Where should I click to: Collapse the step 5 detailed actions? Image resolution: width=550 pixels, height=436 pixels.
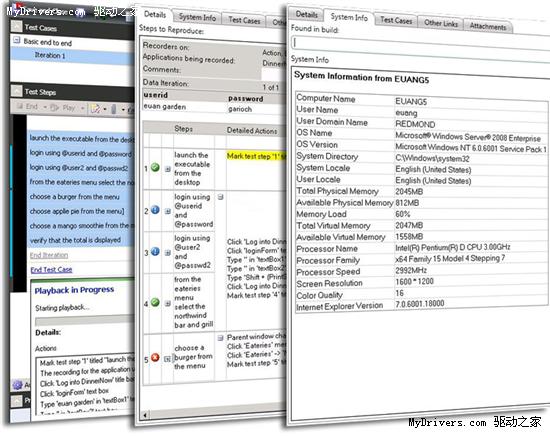220,338
